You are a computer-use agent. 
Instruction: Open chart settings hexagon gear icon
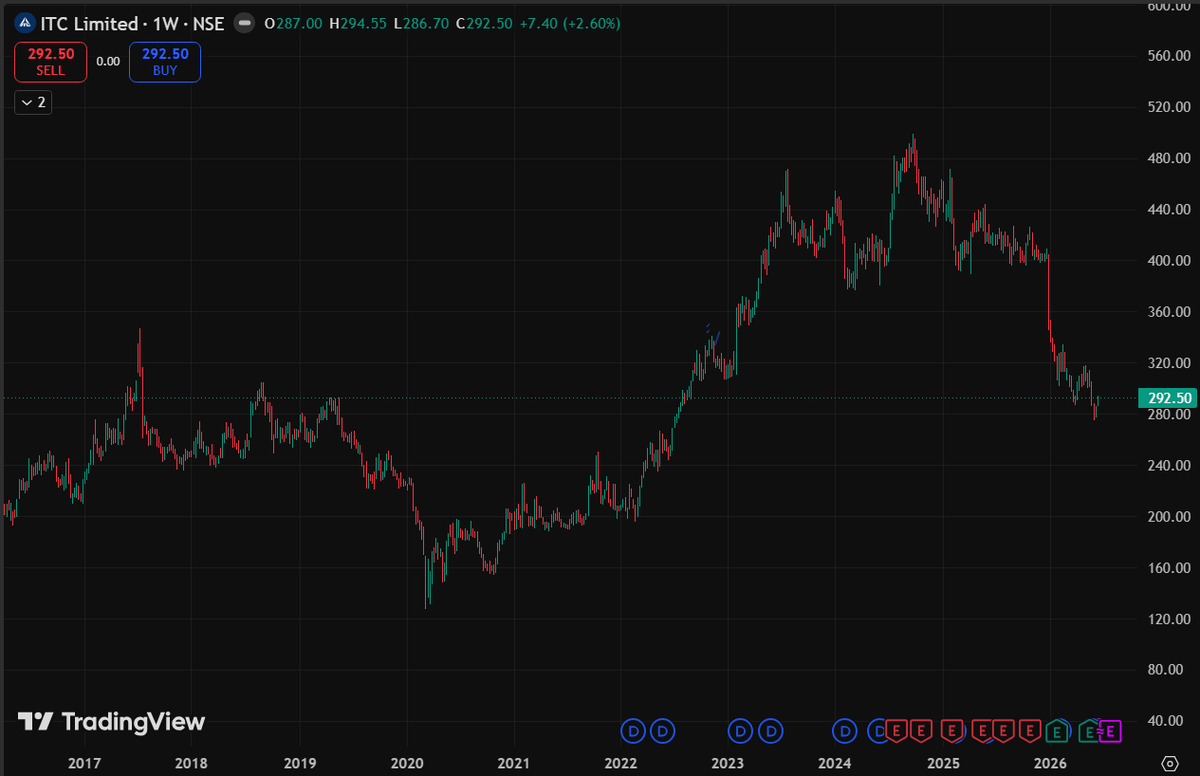pyautogui.click(x=1169, y=763)
